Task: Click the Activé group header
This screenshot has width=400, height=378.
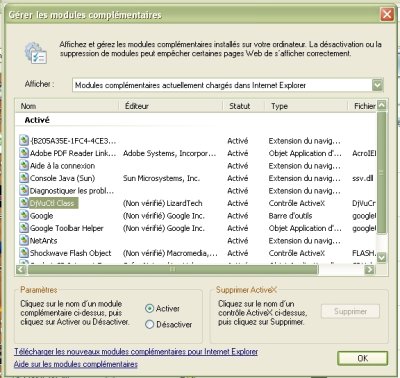Action: point(37,120)
